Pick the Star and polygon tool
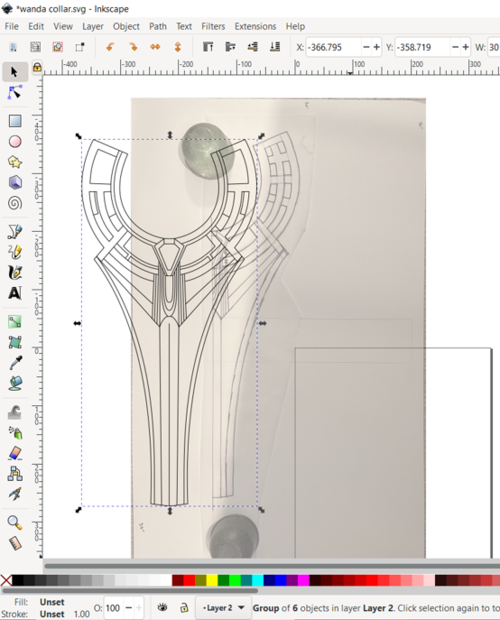Screen dimensions: 500x620 point(15,162)
